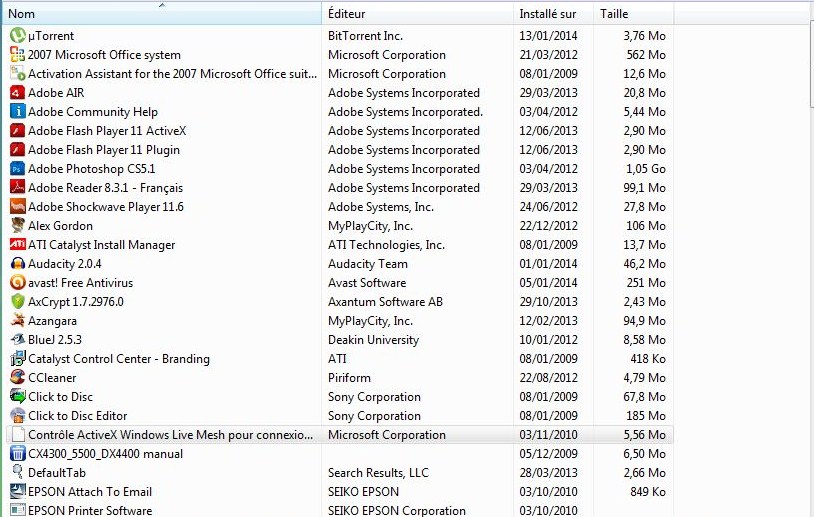Select the ATI Catalyst Install Manager icon
Image resolution: width=814 pixels, height=517 pixels.
[18, 244]
